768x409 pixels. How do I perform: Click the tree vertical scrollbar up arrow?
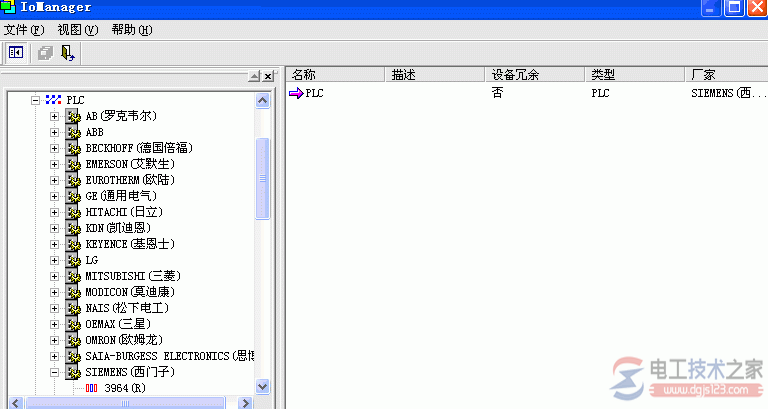(x=263, y=101)
